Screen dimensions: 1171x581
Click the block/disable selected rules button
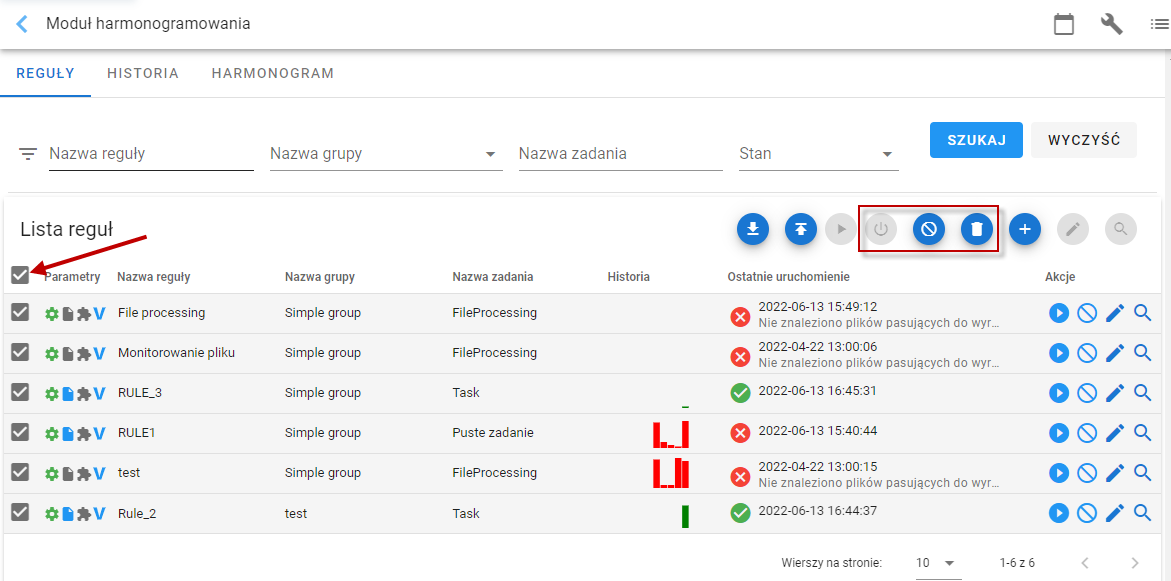click(929, 229)
